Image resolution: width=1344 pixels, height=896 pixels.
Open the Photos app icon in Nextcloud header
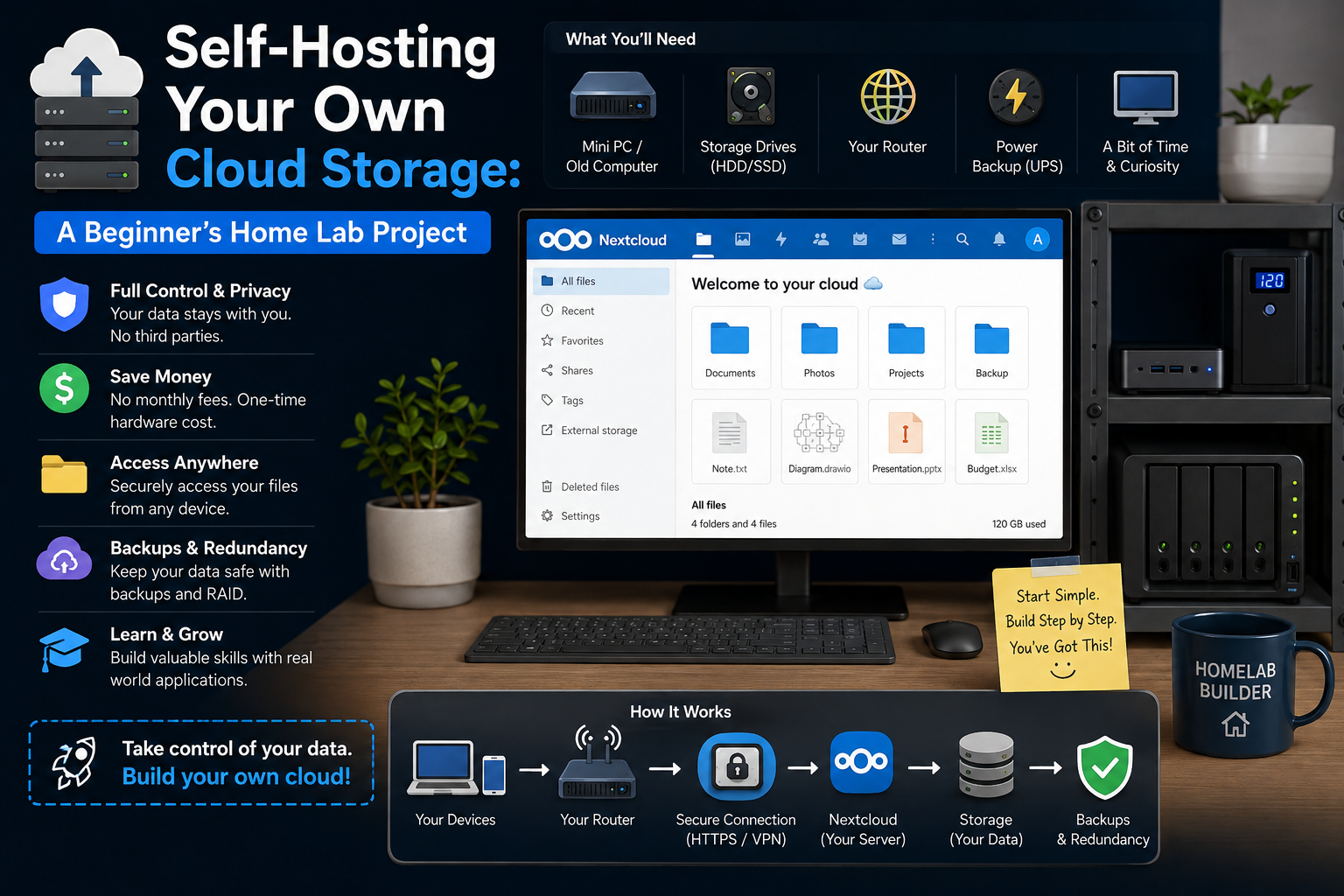click(x=743, y=239)
